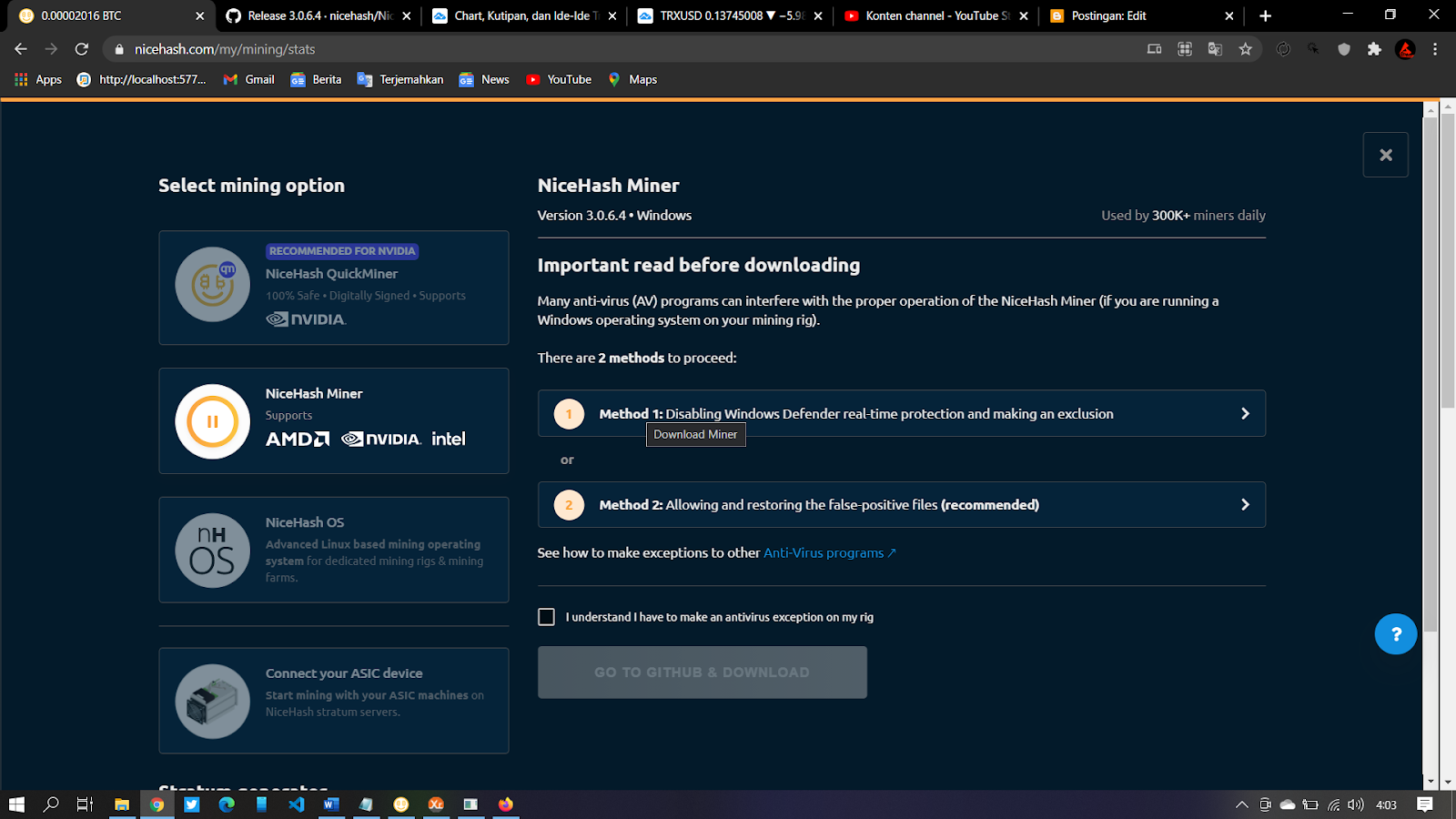Close the Release 3.0.6.4 tab

pos(406,15)
